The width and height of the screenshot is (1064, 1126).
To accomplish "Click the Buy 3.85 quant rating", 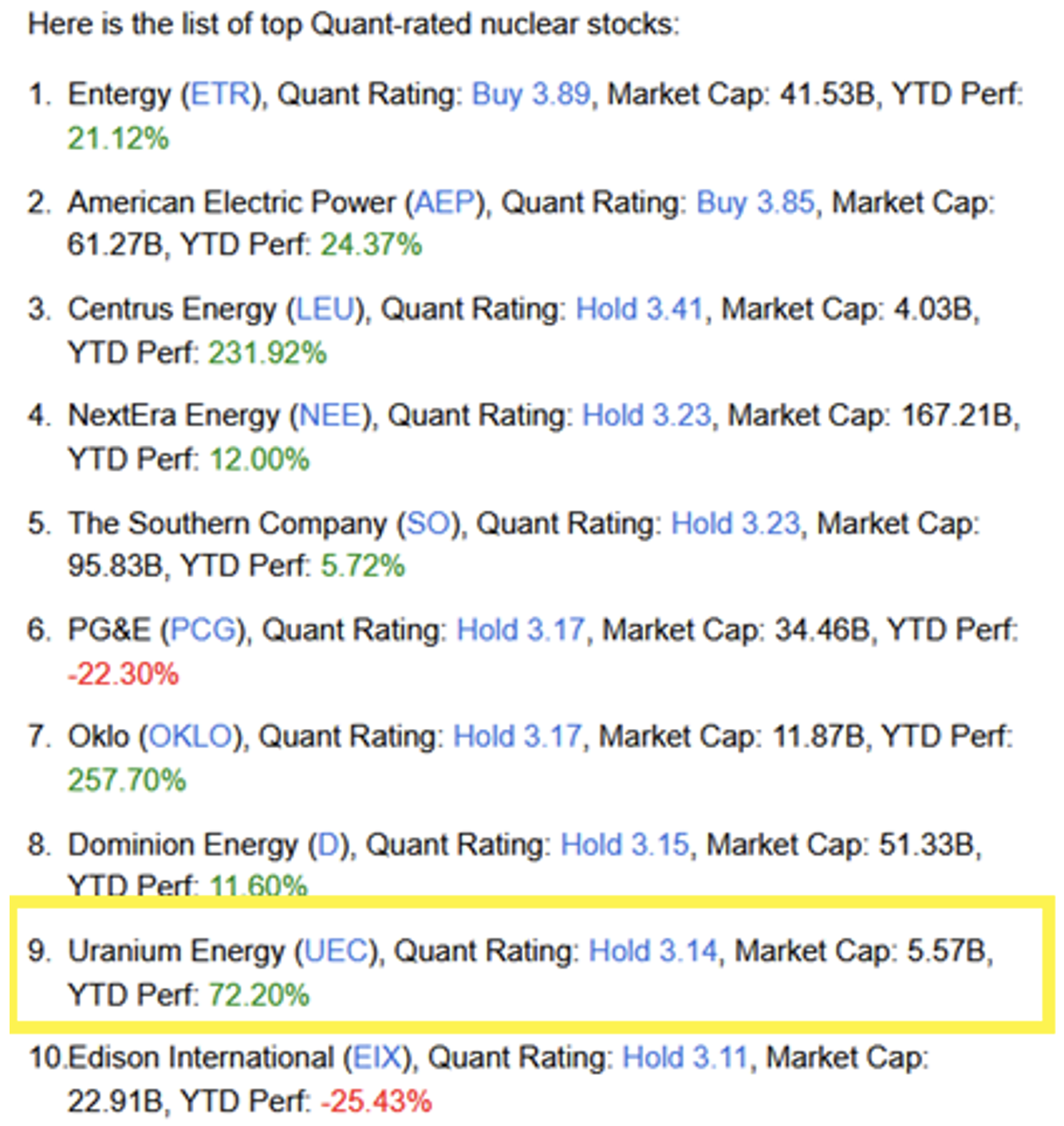I will [755, 203].
